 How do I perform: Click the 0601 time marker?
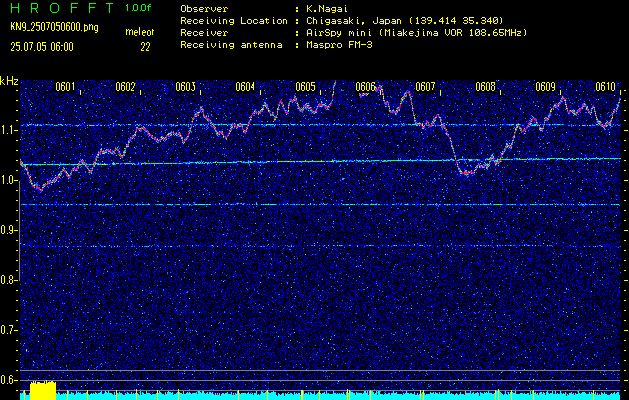[x=65, y=87]
